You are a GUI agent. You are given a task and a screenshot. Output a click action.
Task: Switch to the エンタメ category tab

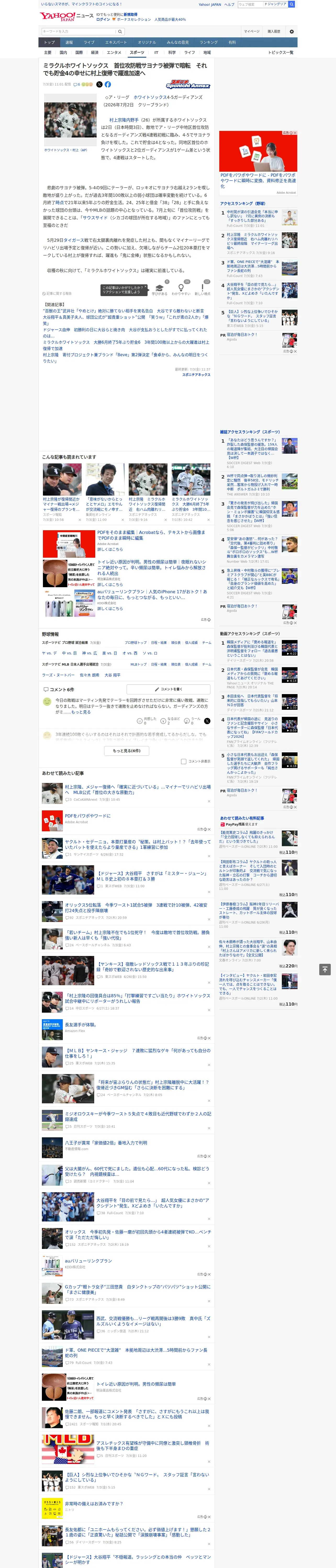[114, 52]
